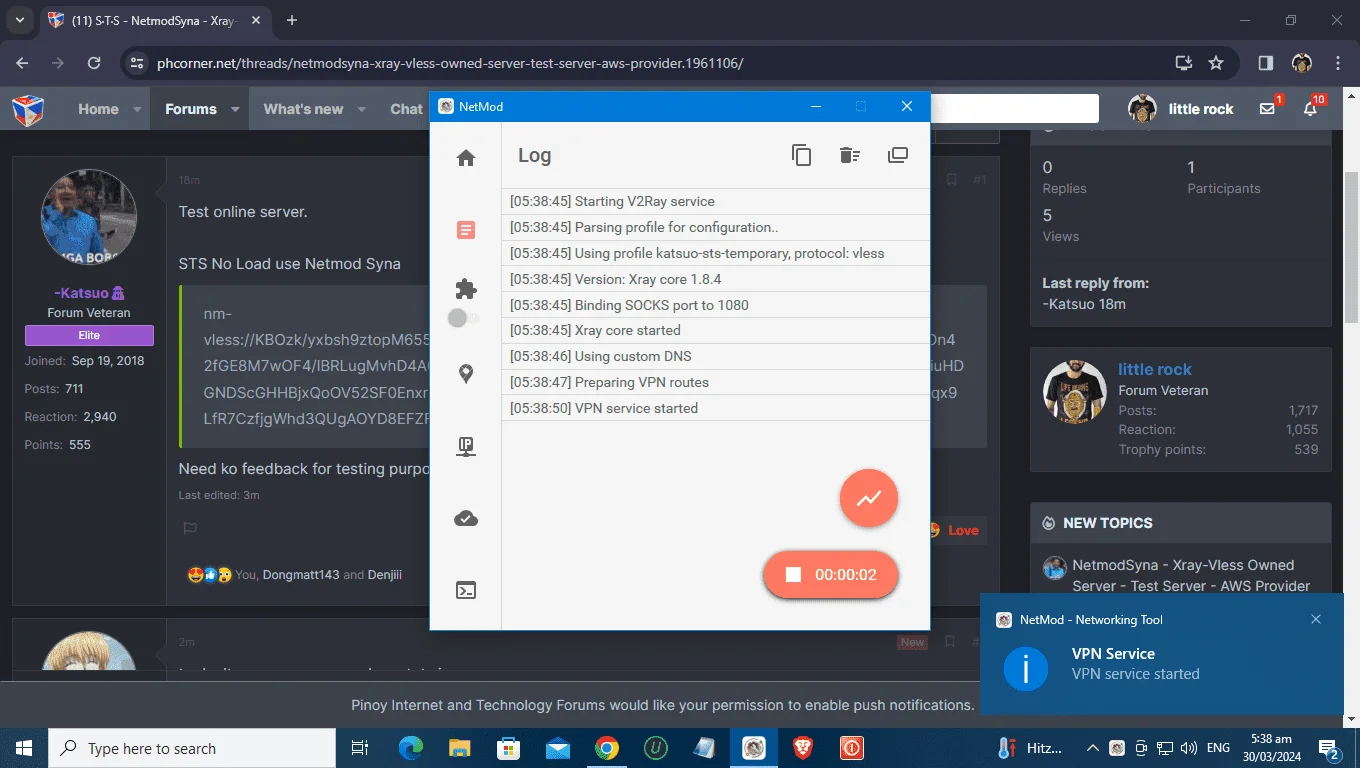Open the NetmodSyna thread under New Topics

(x=1190, y=575)
